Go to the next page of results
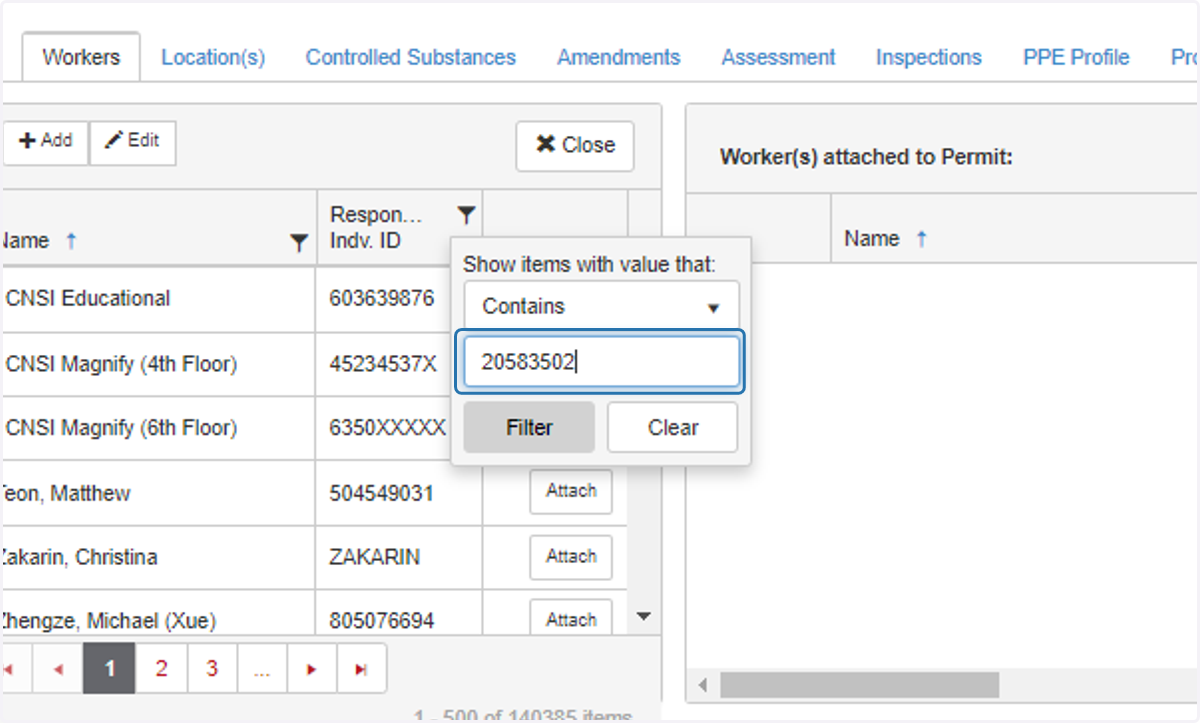The image size is (1200, 723). coord(312,669)
